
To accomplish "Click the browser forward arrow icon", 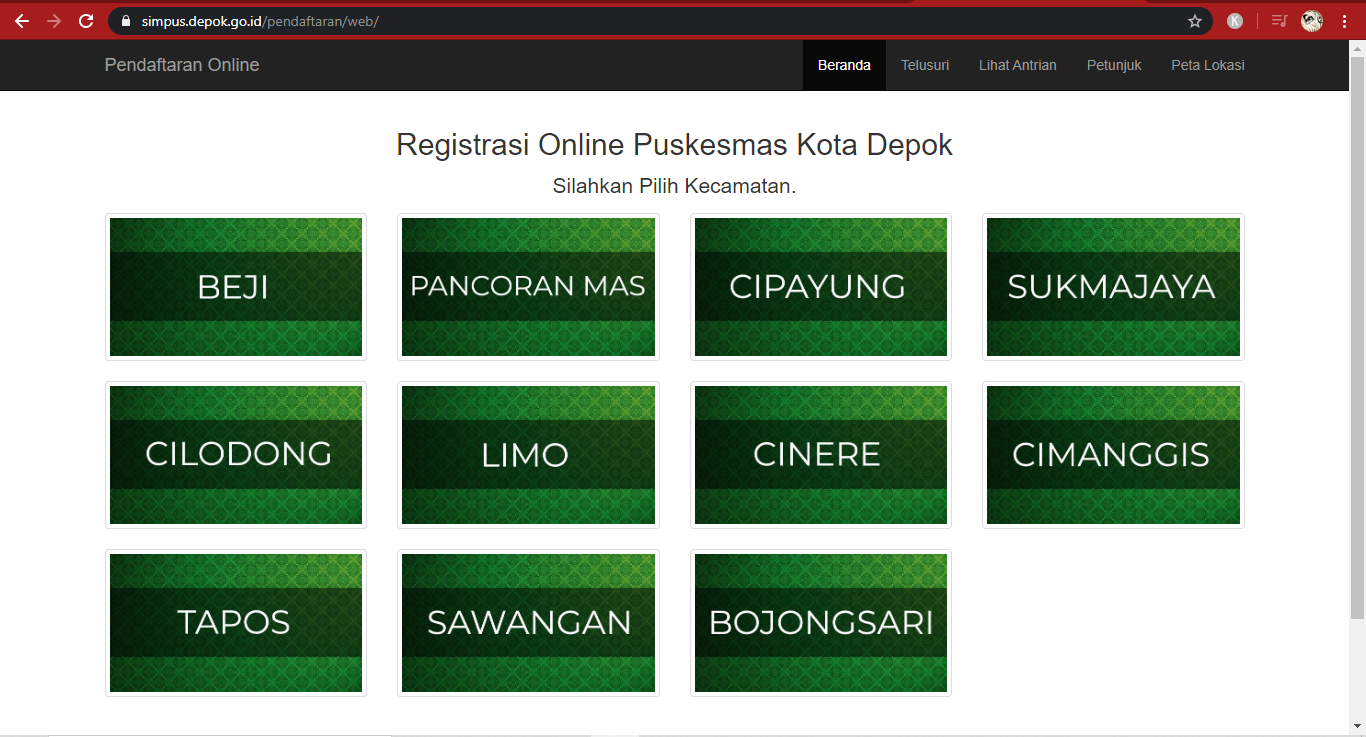I will [54, 19].
